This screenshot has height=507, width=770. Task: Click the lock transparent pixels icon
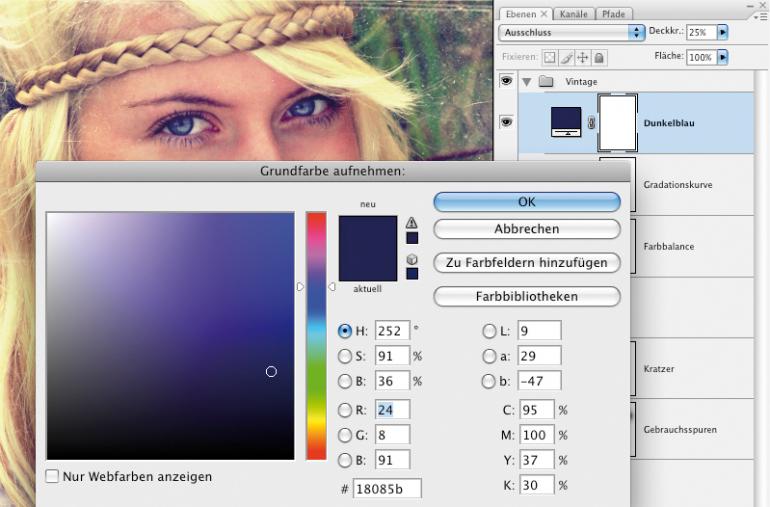coord(550,57)
